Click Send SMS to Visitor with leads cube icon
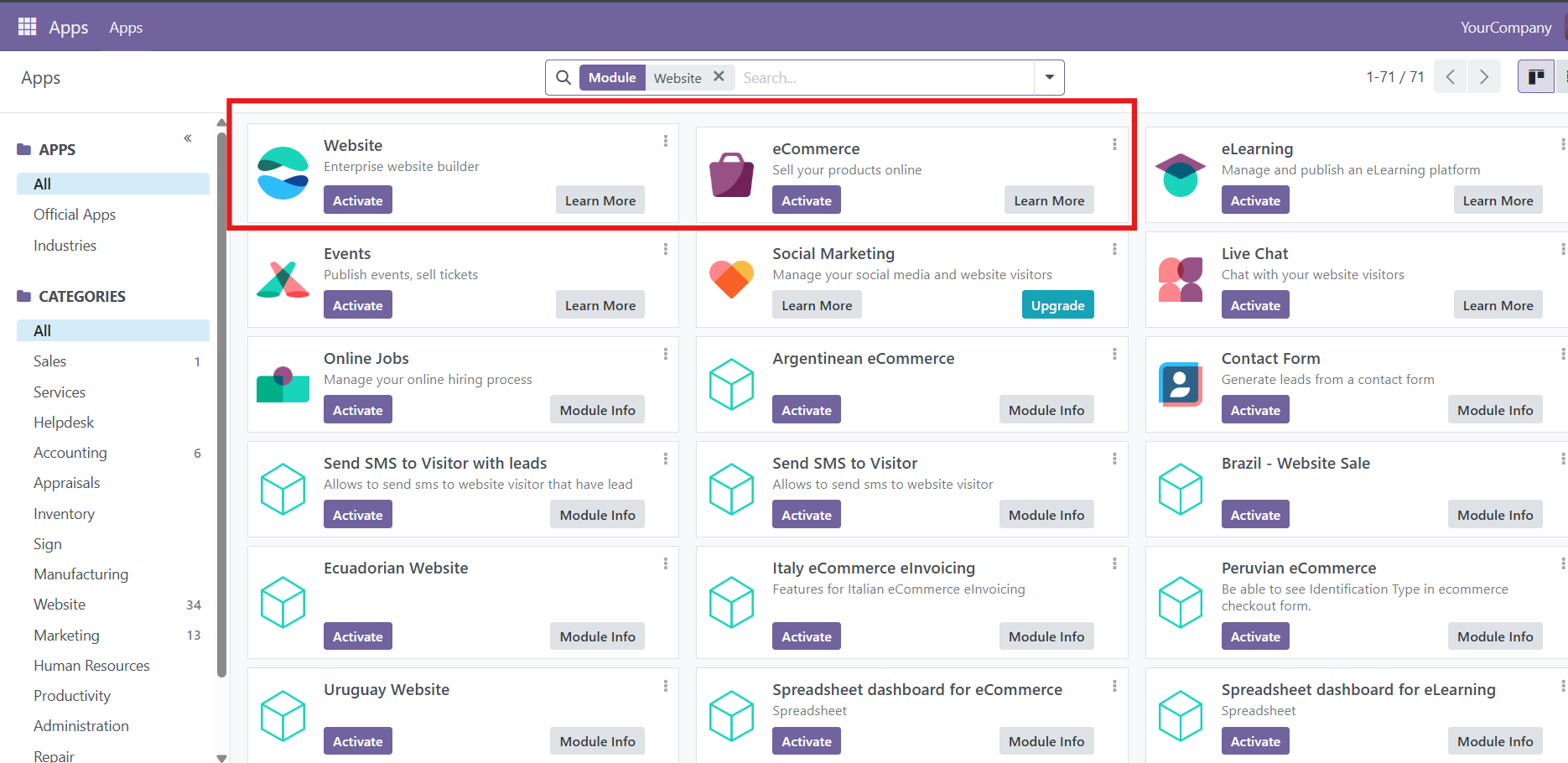This screenshot has width=1568, height=763. coord(283,489)
